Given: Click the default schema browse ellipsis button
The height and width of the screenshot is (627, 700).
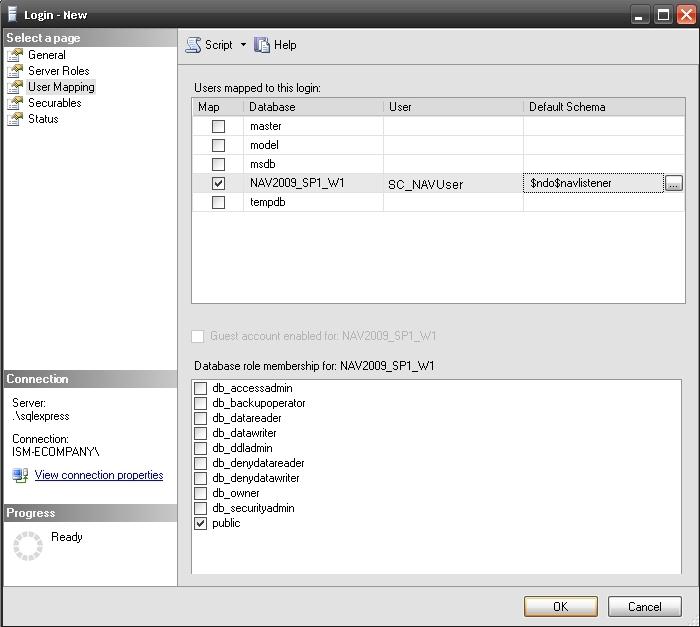Looking at the screenshot, I should (674, 183).
